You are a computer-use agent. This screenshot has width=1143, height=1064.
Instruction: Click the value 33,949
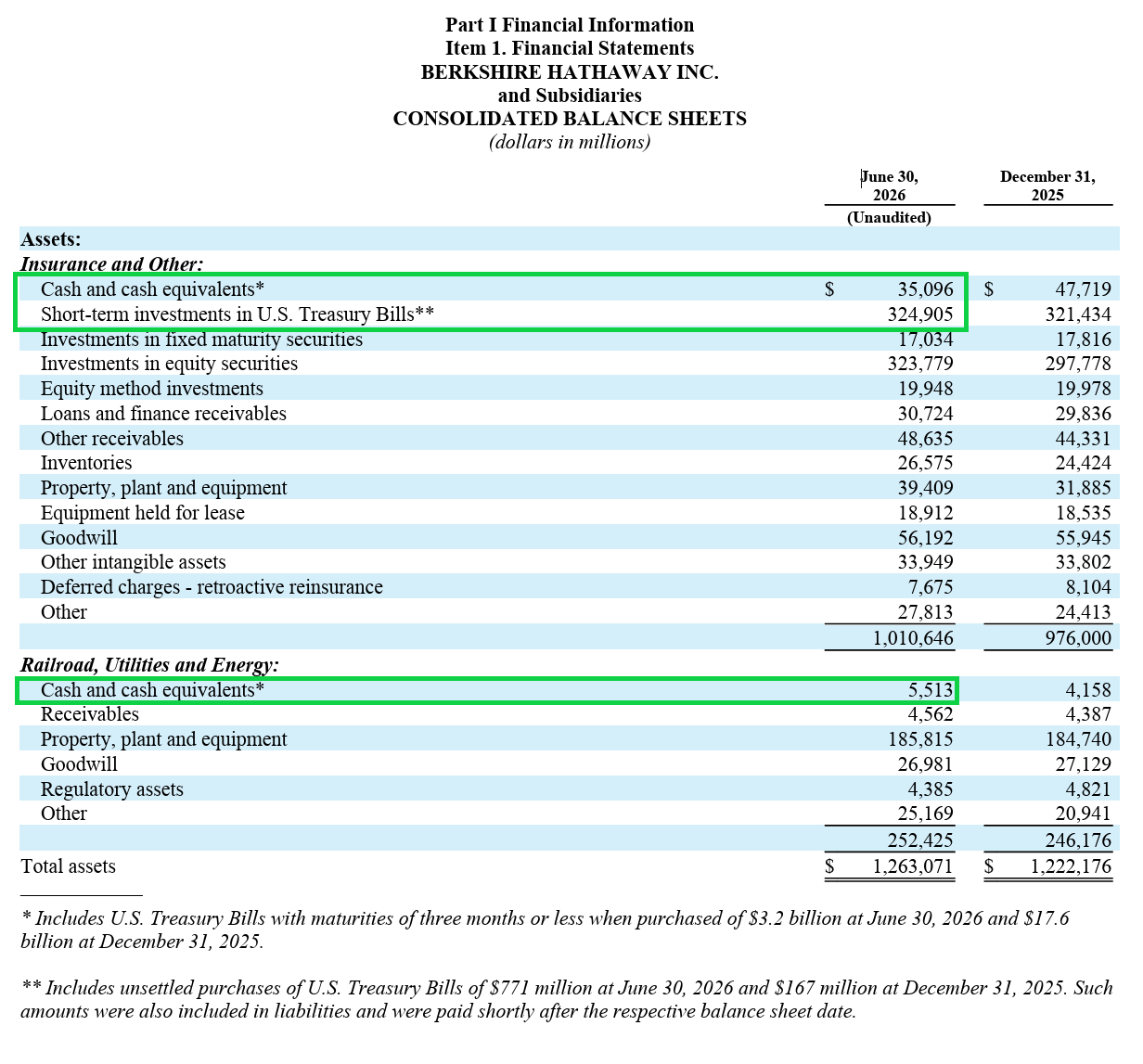925,562
